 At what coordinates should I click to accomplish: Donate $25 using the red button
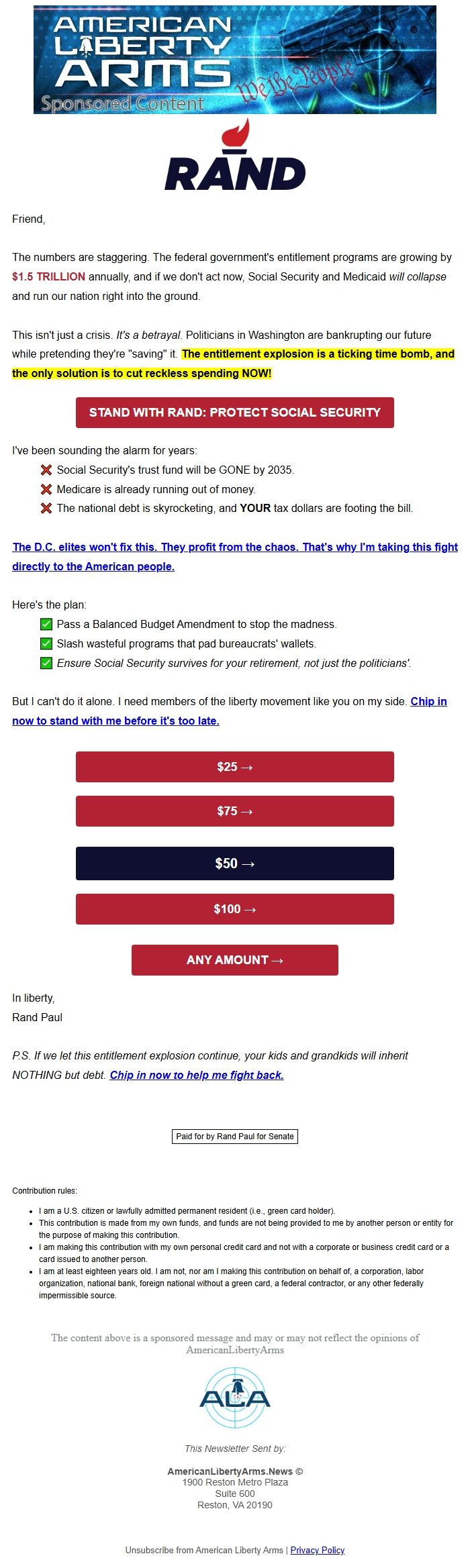coord(234,767)
